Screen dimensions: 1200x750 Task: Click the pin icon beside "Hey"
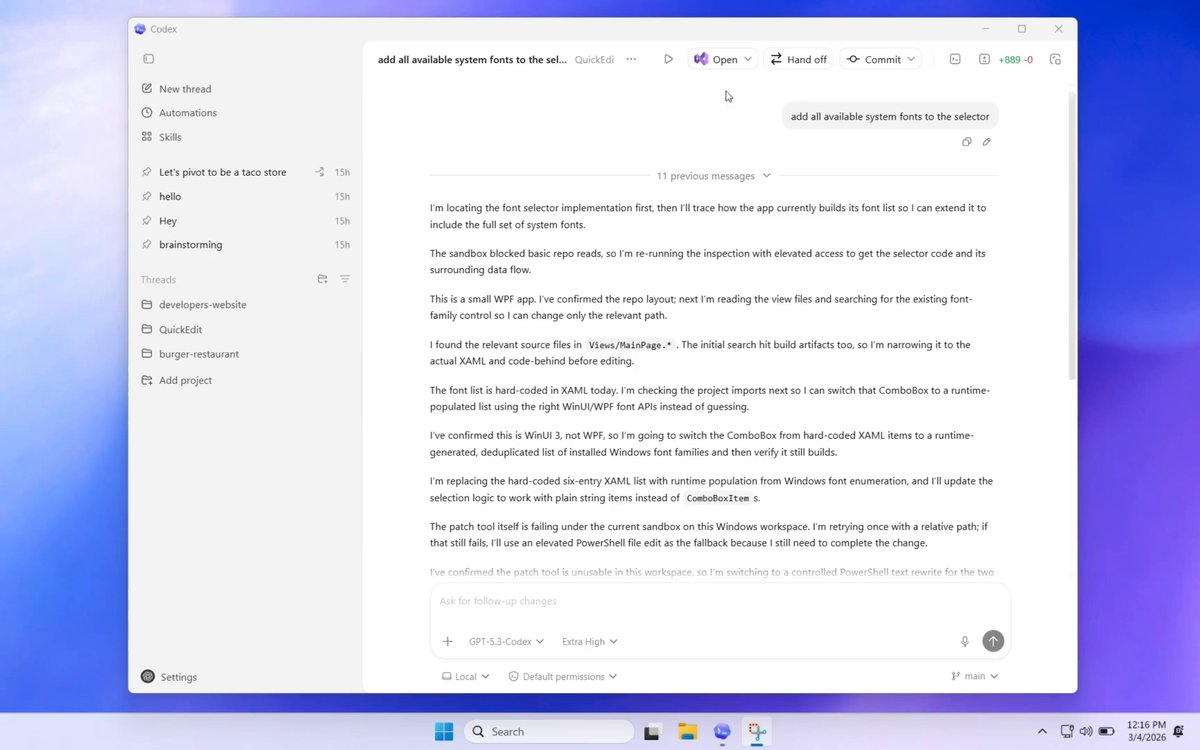(147, 220)
